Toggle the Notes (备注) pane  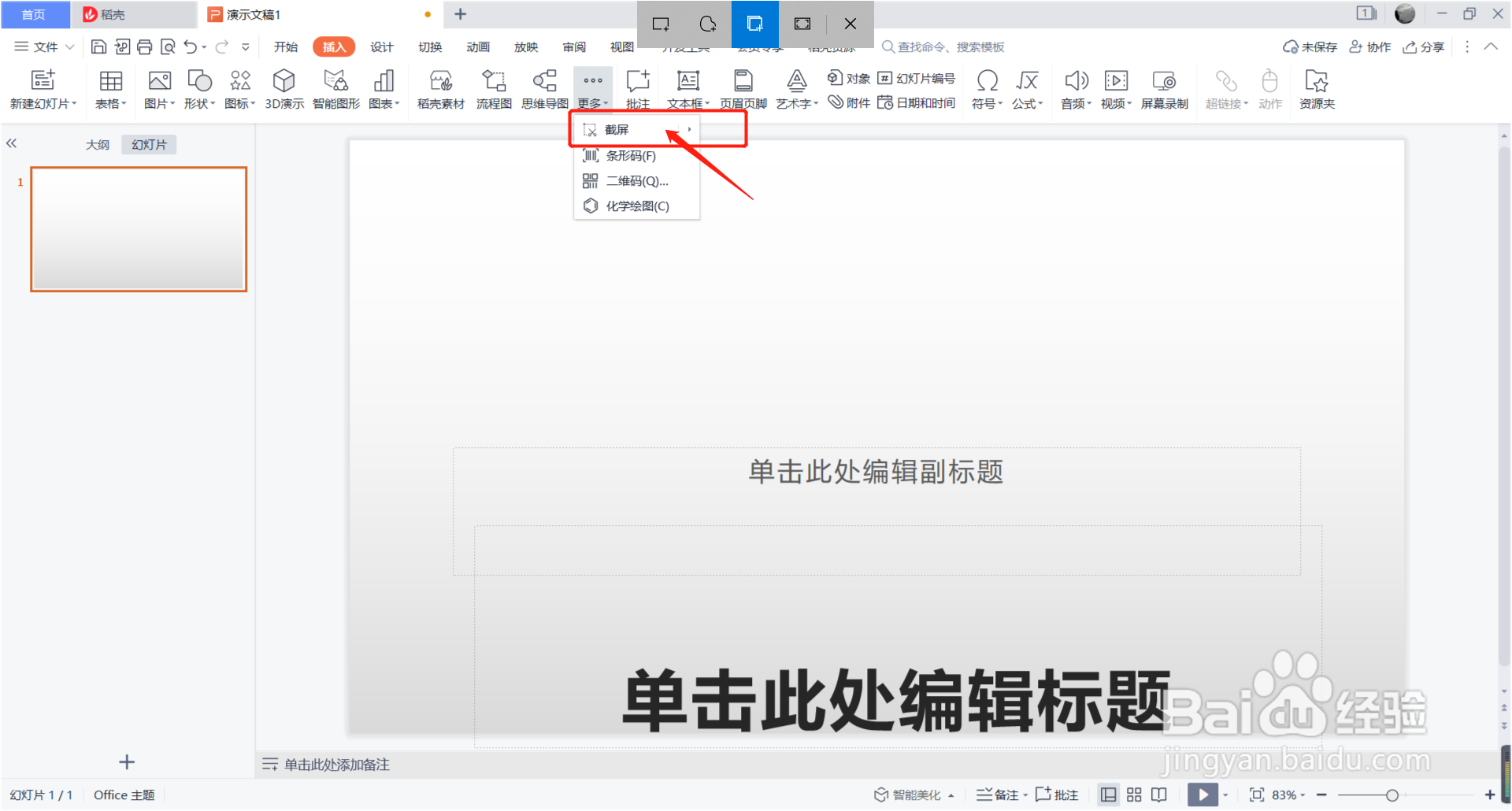[x=998, y=794]
